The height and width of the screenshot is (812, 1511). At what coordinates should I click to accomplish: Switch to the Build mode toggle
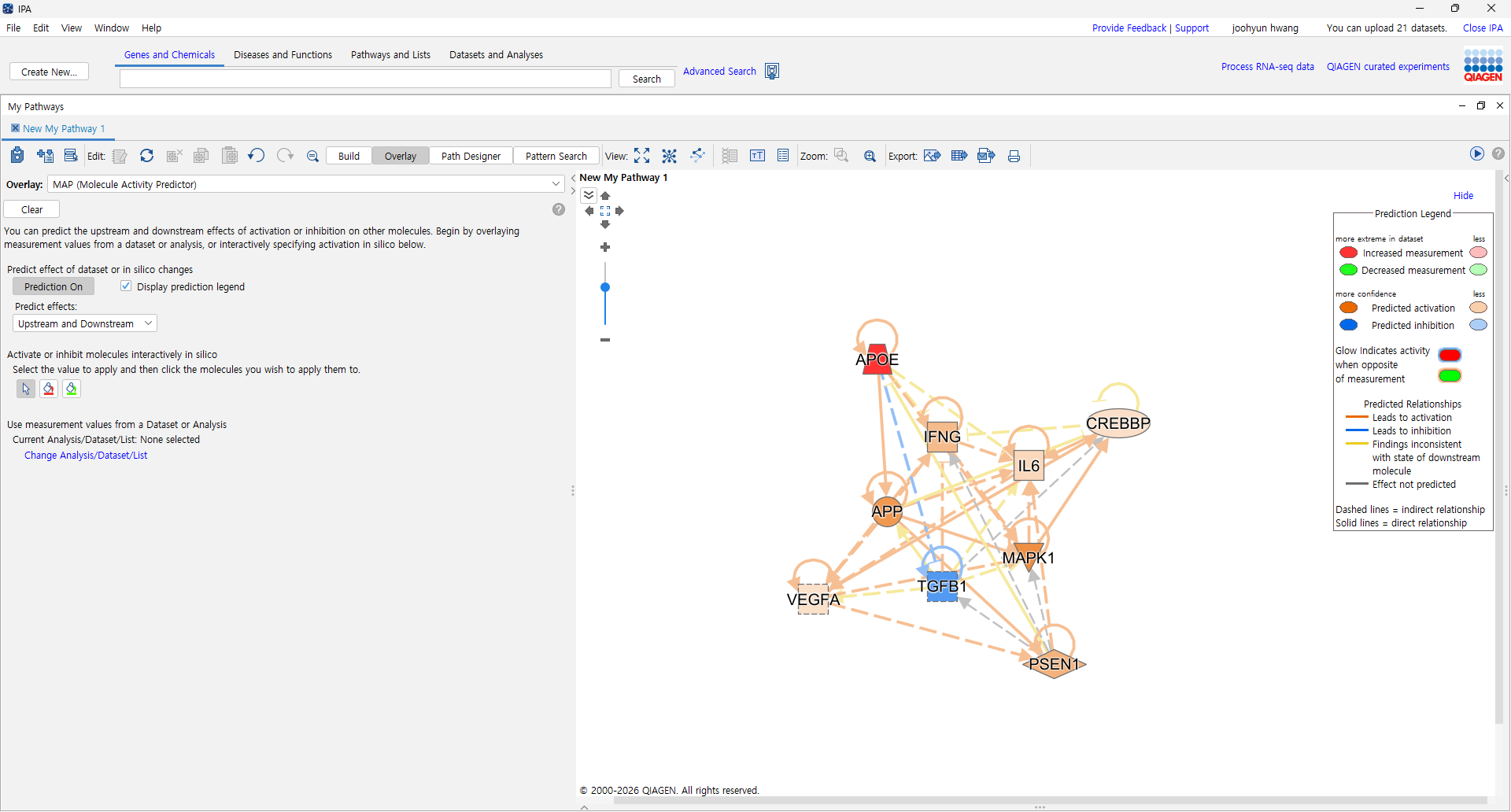click(349, 156)
